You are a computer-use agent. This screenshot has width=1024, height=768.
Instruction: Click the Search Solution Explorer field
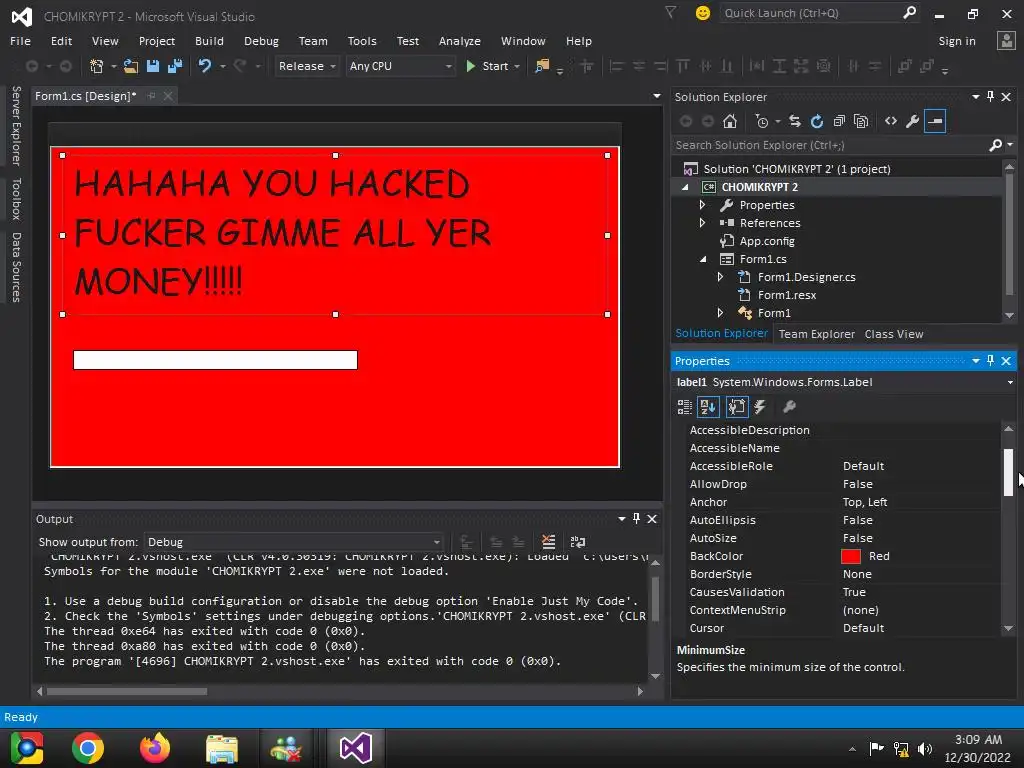tap(829, 145)
